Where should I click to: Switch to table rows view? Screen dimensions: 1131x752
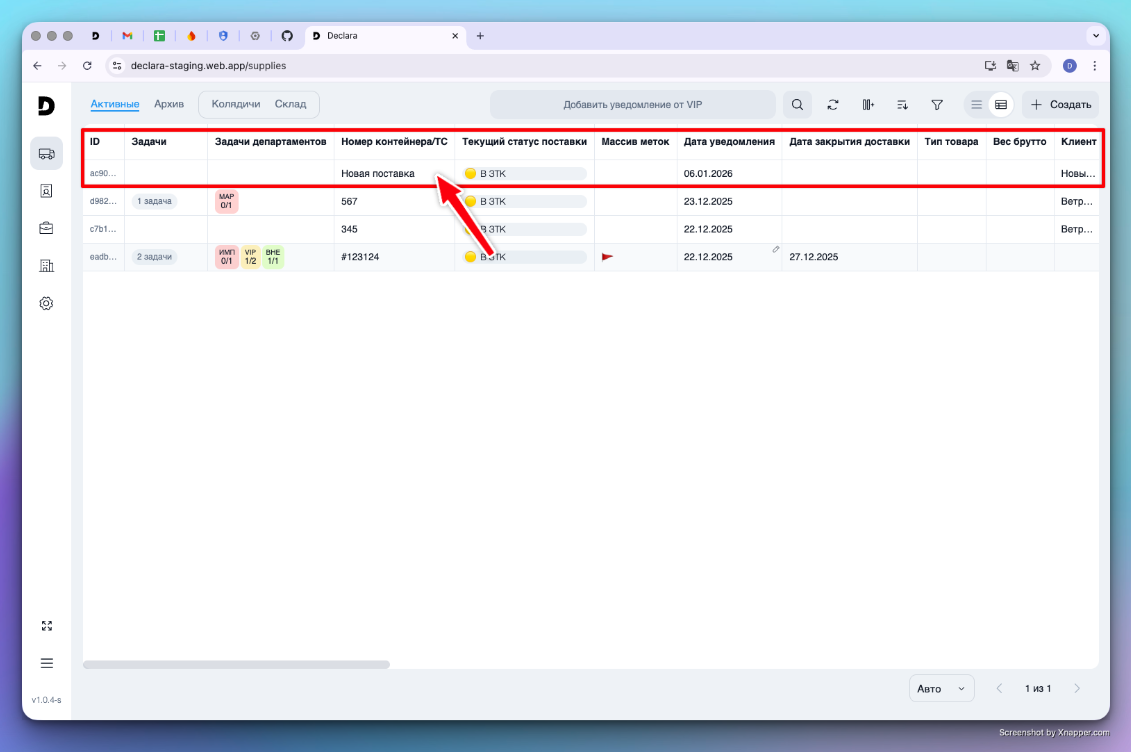point(1000,105)
